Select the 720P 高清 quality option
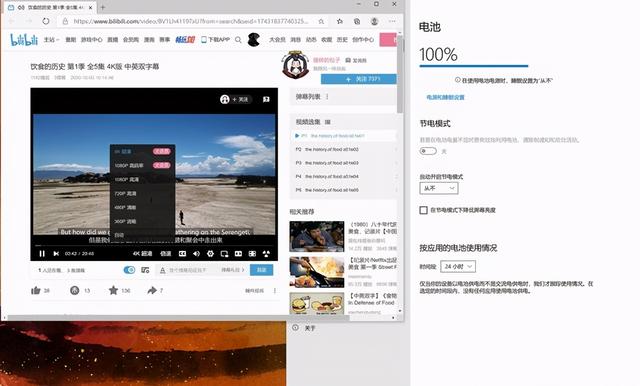This screenshot has height=386, width=640. coord(142,193)
